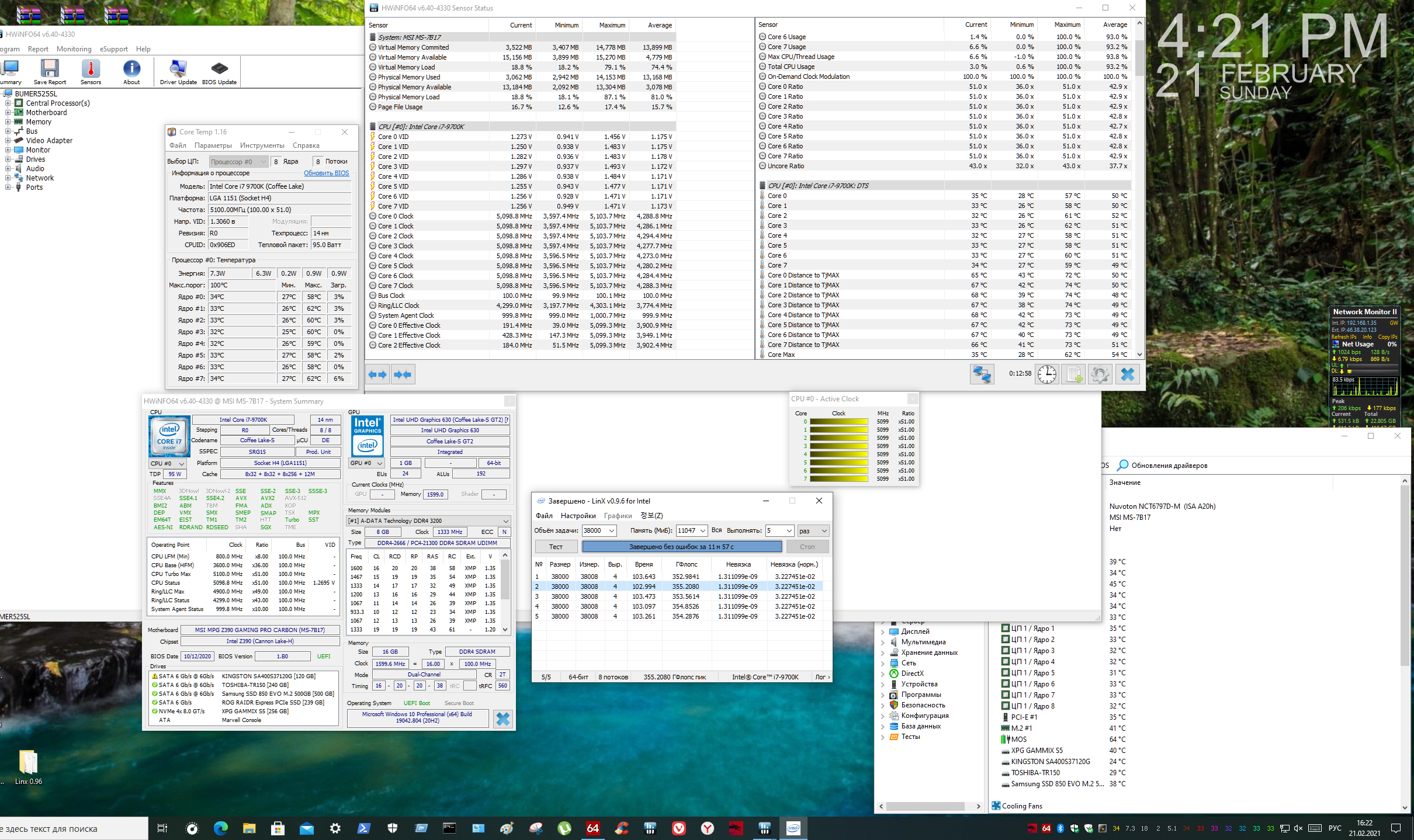Start logging with the spreadsheet-plus icon

pyautogui.click(x=1073, y=374)
